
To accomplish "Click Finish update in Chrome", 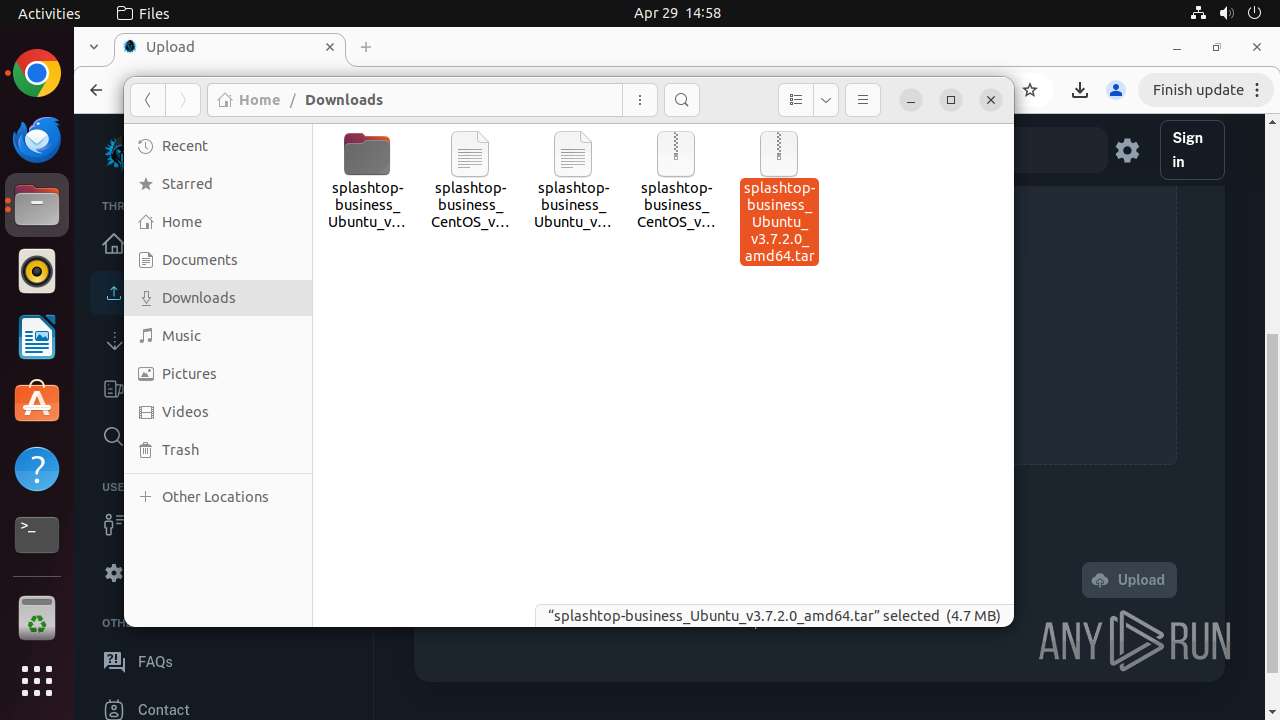I will pyautogui.click(x=1206, y=90).
